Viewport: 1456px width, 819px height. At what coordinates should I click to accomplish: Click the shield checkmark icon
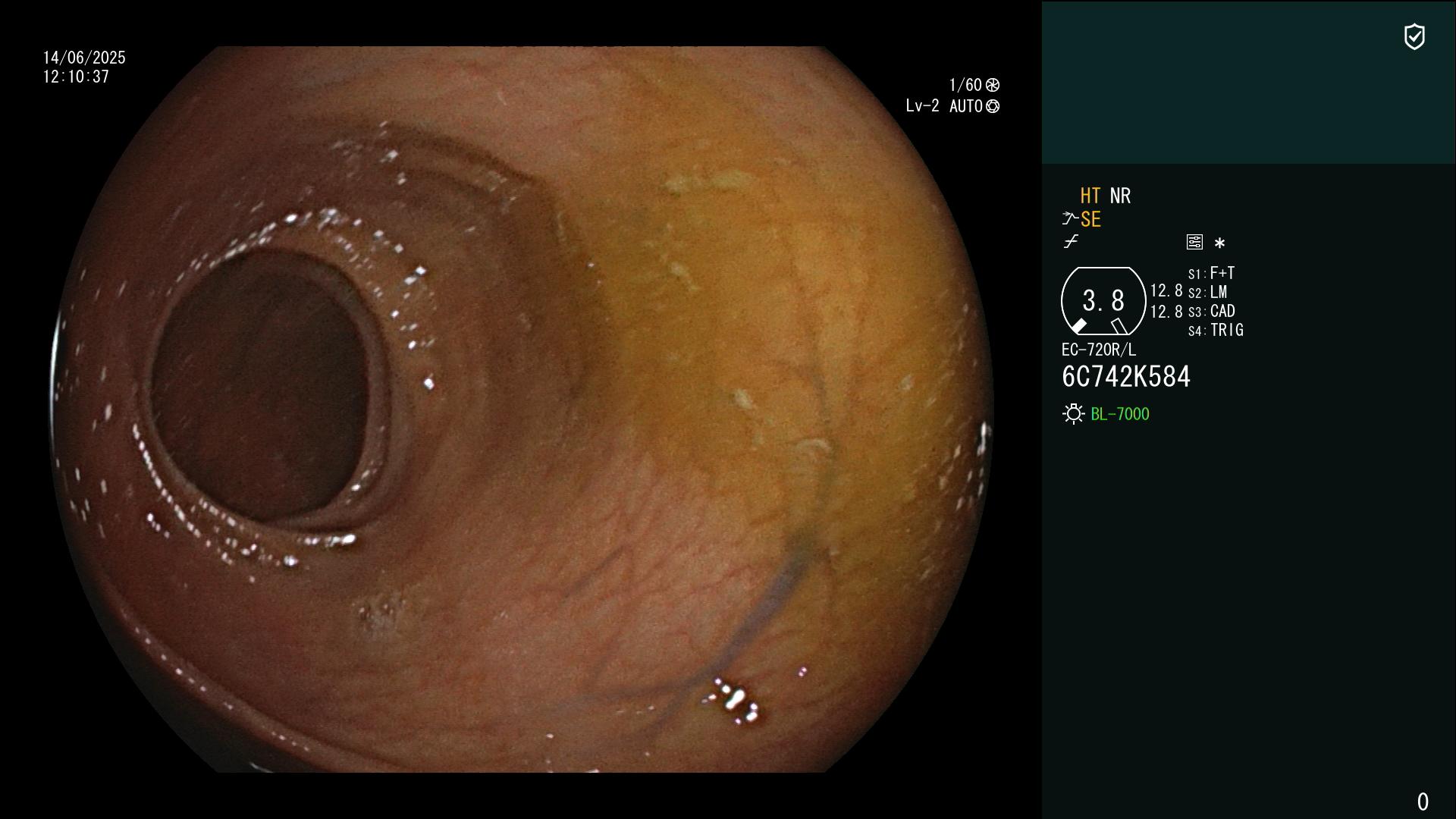[1414, 36]
